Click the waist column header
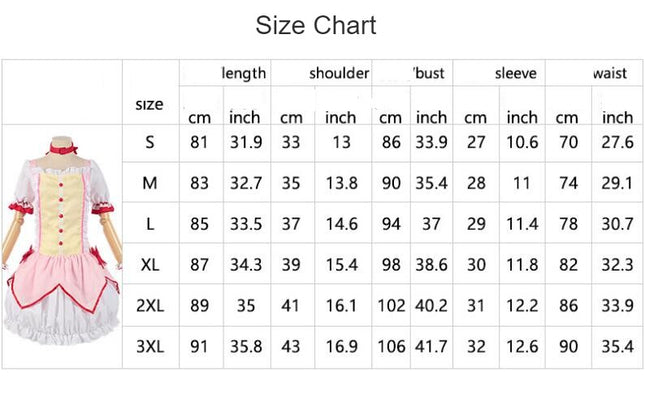 tap(610, 73)
